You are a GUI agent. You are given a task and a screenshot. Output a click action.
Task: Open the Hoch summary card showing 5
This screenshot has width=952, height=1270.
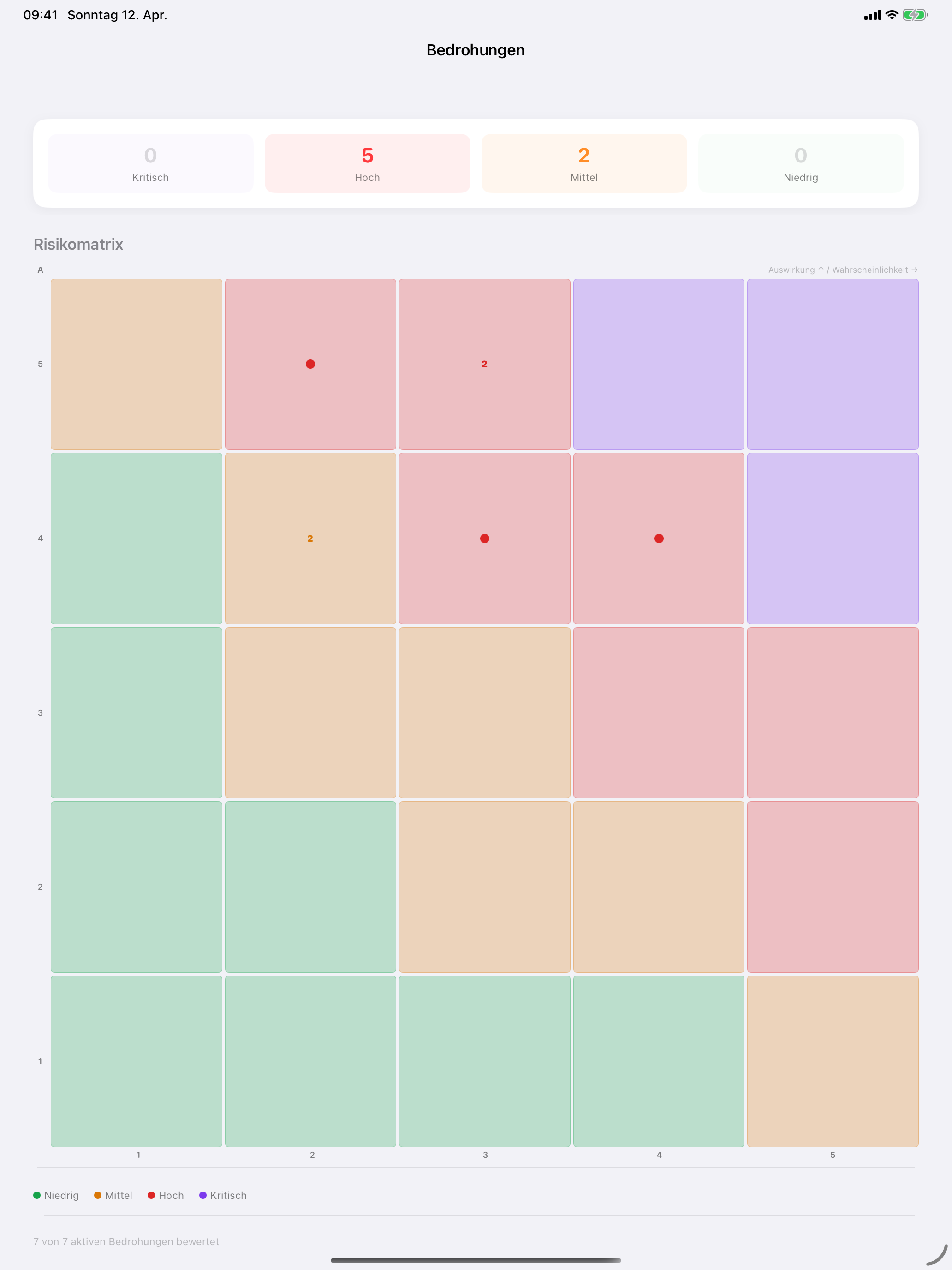point(367,163)
